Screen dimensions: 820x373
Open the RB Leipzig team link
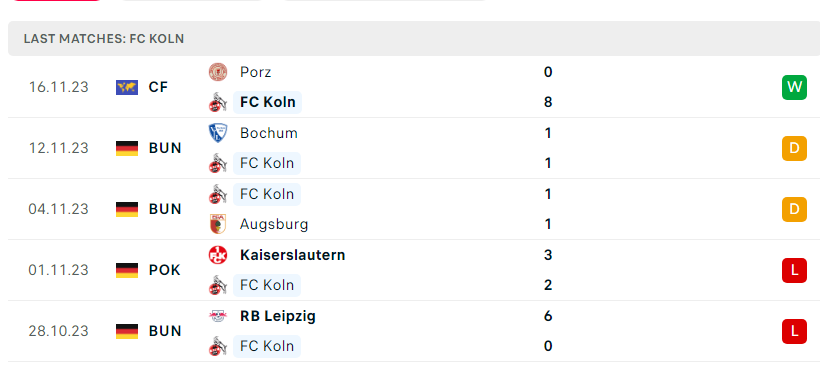(x=278, y=316)
